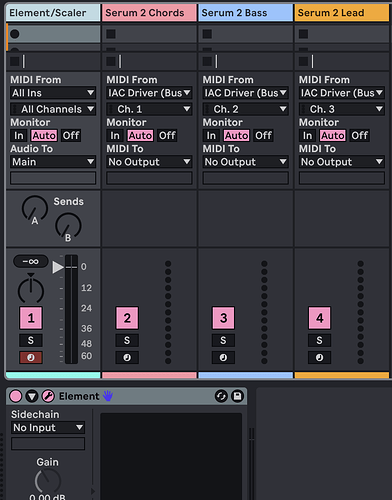Click Element/Scaler pan knob
Screen dimensions: 392x500
[x=31, y=291]
